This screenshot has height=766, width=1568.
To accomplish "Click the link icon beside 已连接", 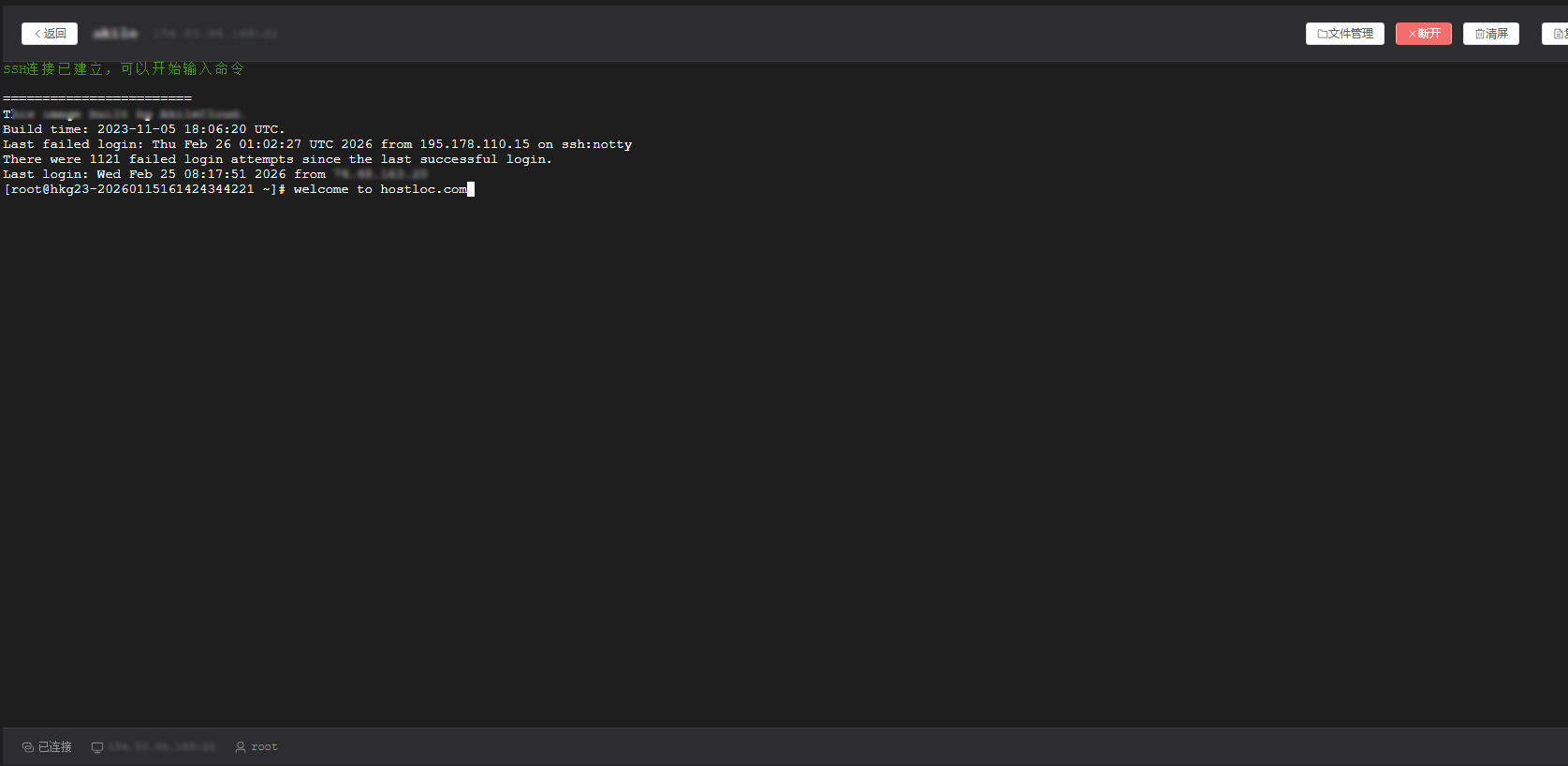I will coord(27,747).
